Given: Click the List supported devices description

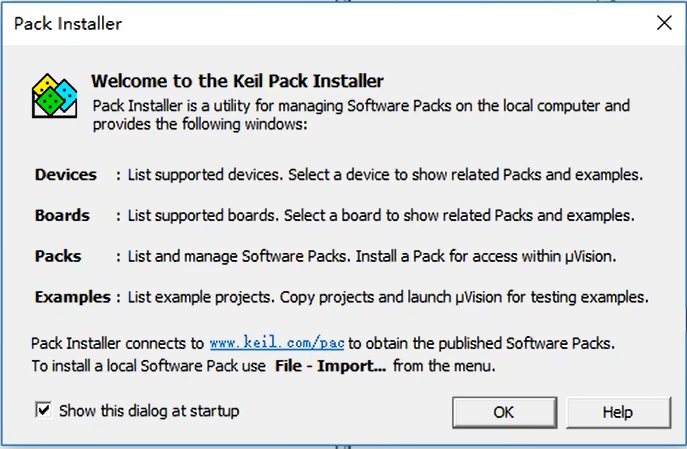Looking at the screenshot, I should pyautogui.click(x=385, y=175).
